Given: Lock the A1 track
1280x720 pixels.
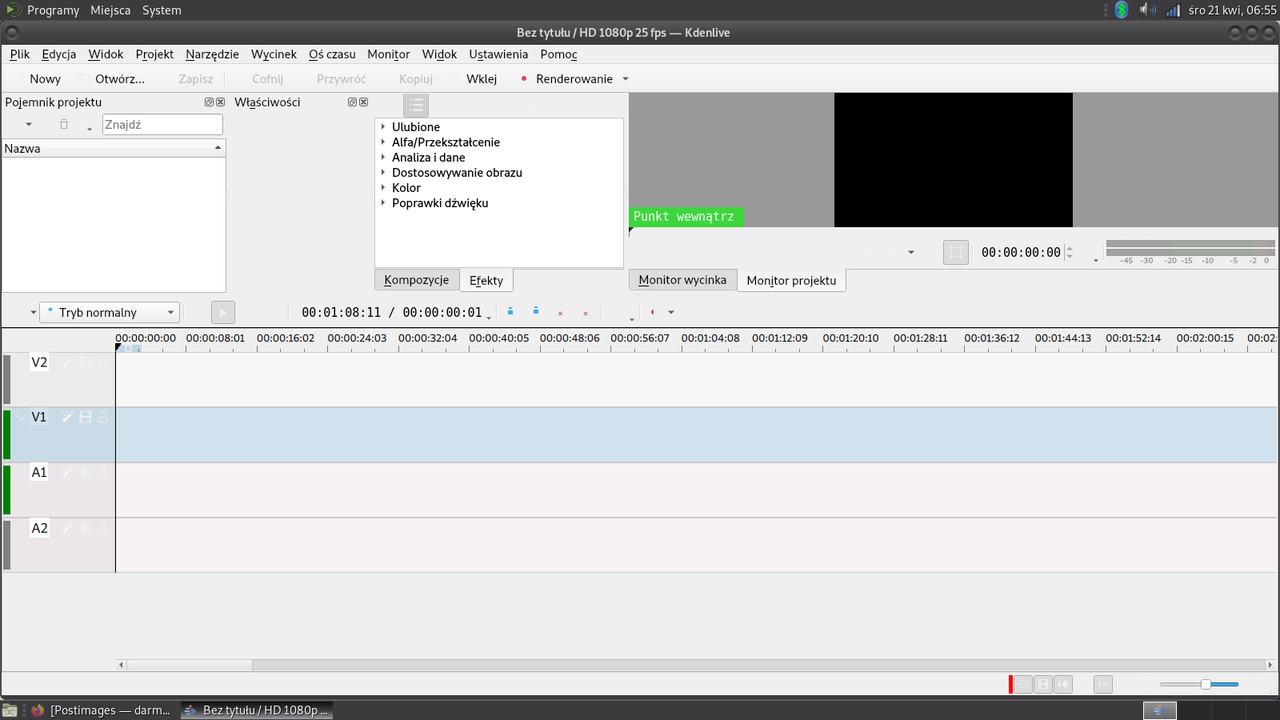Looking at the screenshot, I should click(x=103, y=472).
